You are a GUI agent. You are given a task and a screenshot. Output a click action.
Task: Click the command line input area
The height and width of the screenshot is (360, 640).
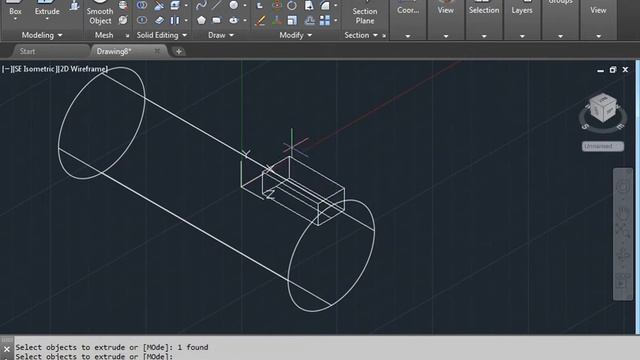[x=327, y=356]
